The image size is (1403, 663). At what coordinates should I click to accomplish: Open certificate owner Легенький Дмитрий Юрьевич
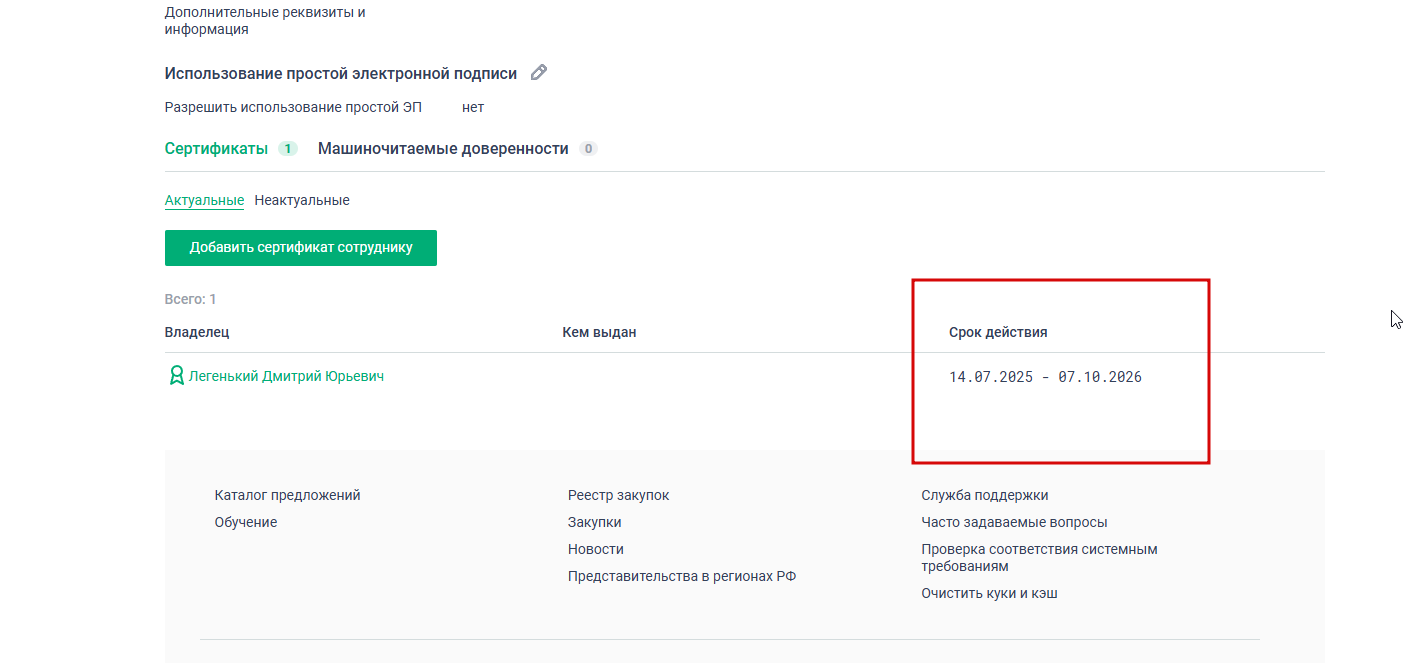(x=286, y=377)
